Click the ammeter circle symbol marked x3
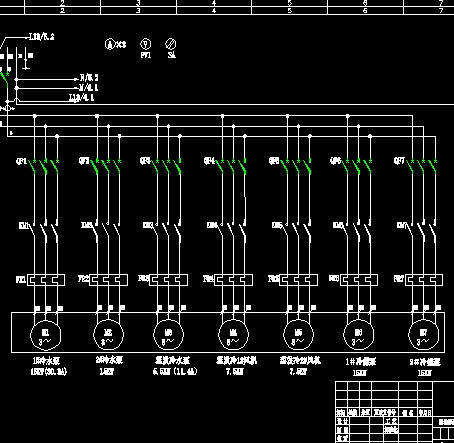This screenshot has height=443, width=454. tap(110, 44)
